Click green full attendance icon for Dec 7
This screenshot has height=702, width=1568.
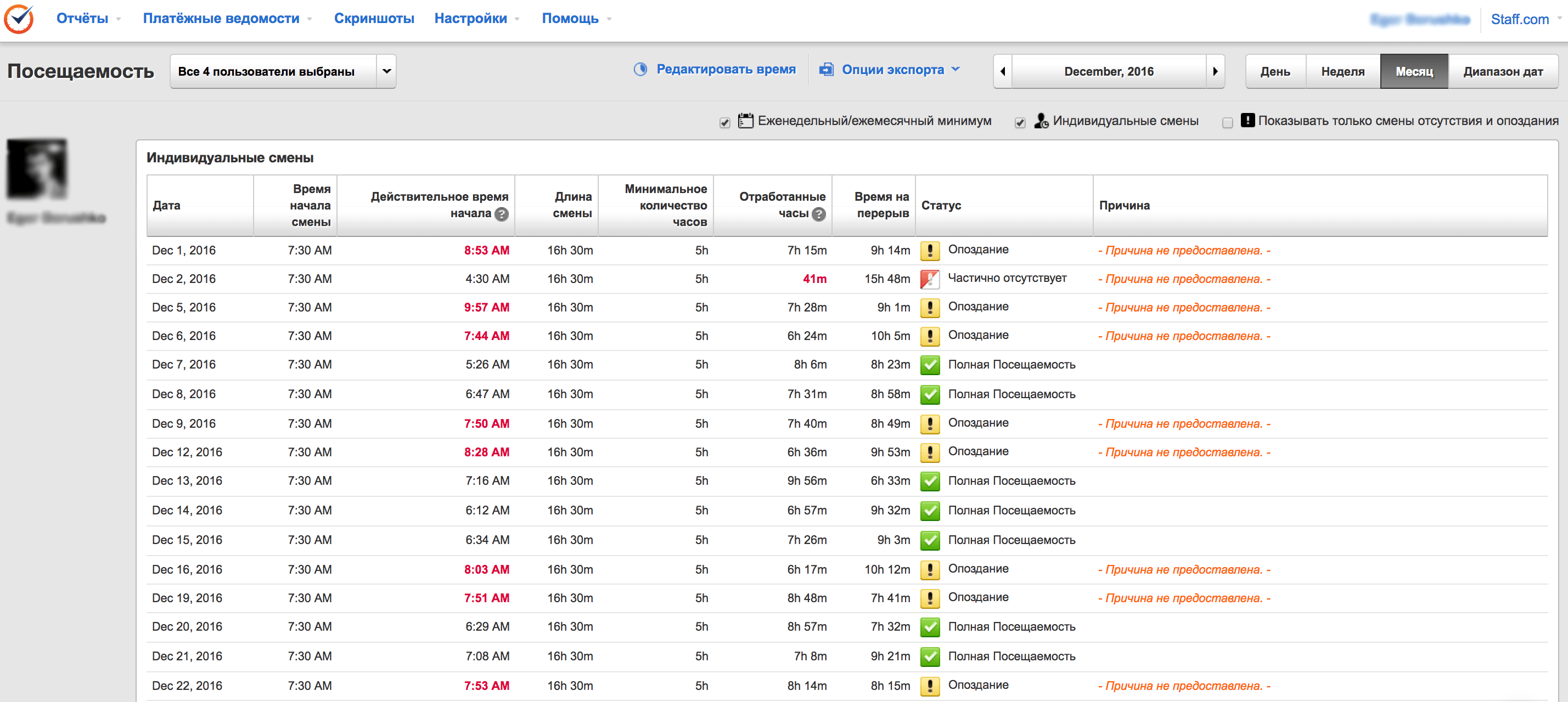pyautogui.click(x=930, y=365)
